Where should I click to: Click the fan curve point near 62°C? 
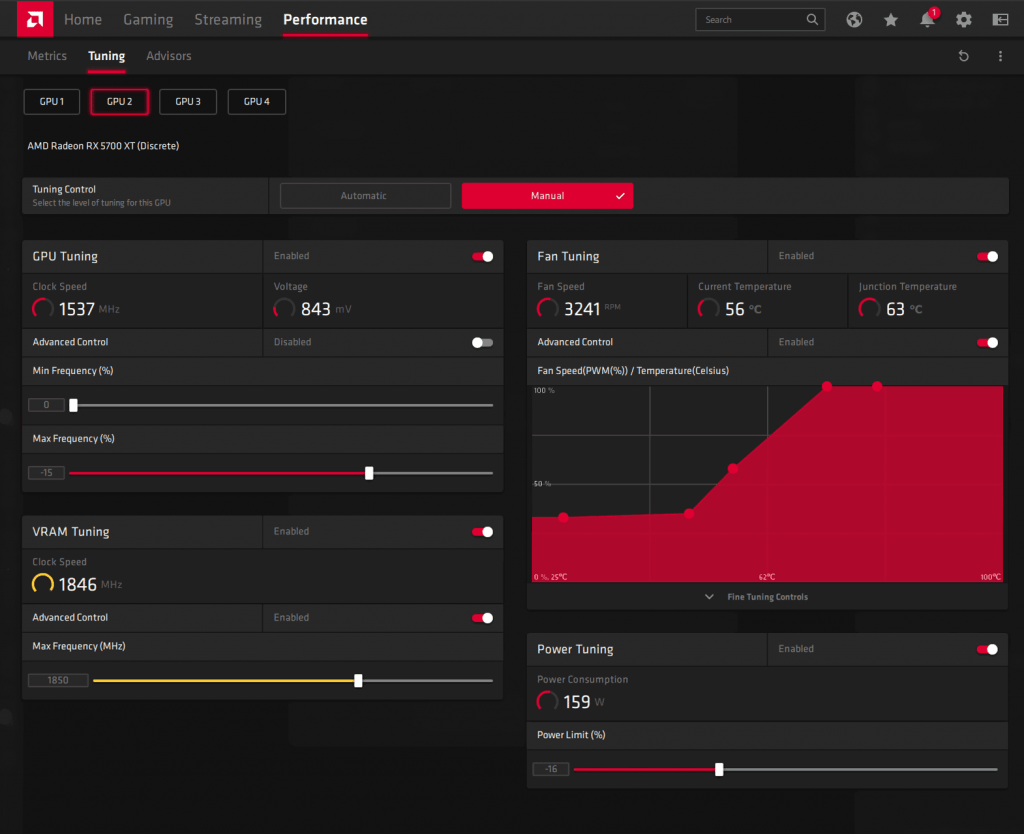pyautogui.click(x=733, y=468)
